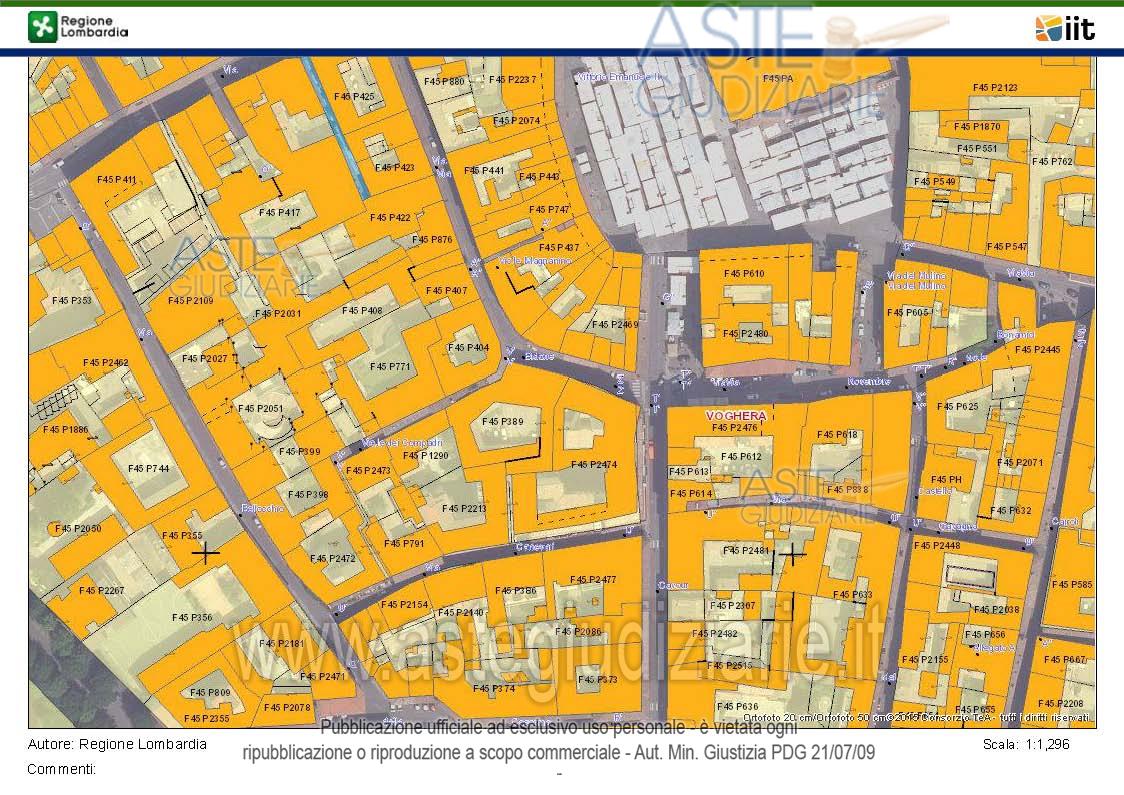This screenshot has height=795, width=1124.
Task: Click the Autore: Regione Lombardia text
Action: [x=117, y=744]
